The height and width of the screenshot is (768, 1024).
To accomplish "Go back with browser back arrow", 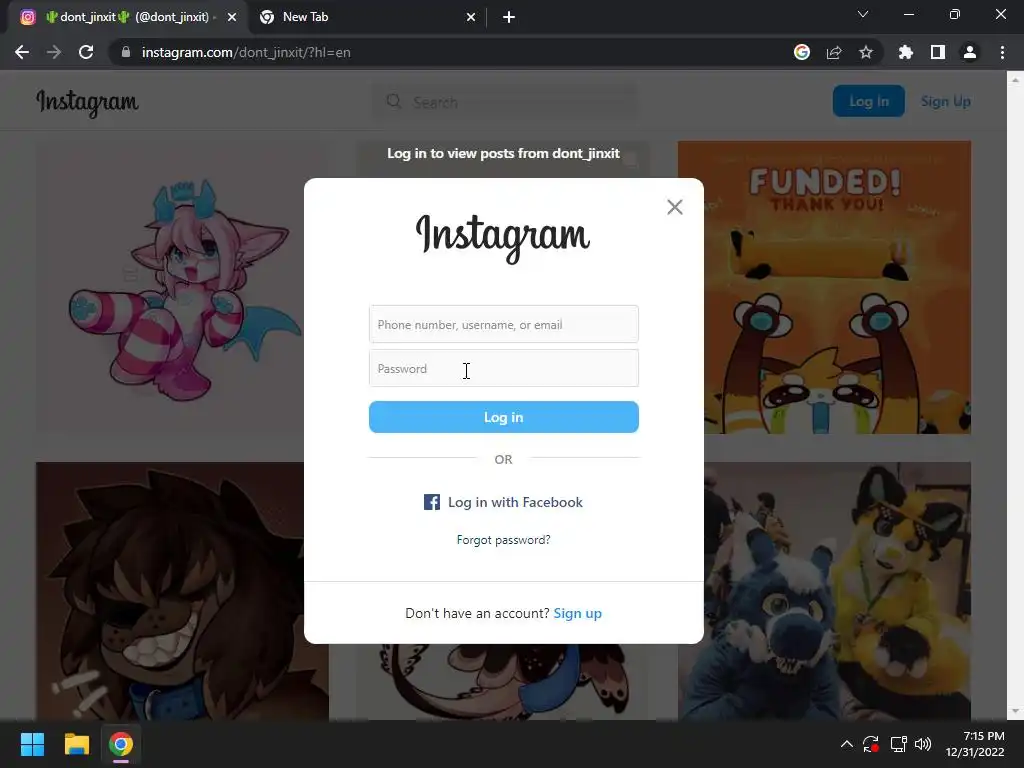I will [22, 52].
